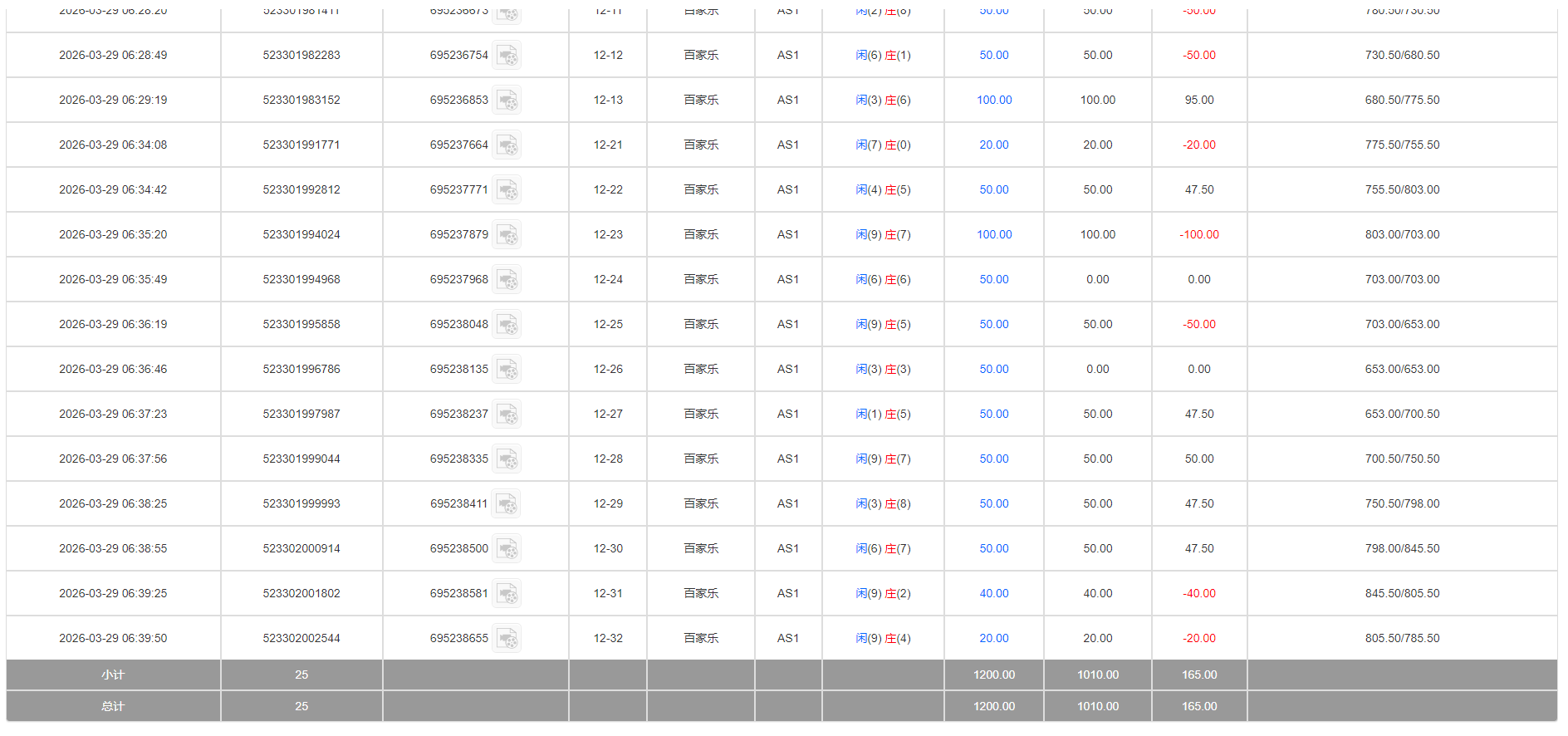Click bet amount 100.00 in row 12-13
Screen dimensions: 1568x736
[x=994, y=100]
